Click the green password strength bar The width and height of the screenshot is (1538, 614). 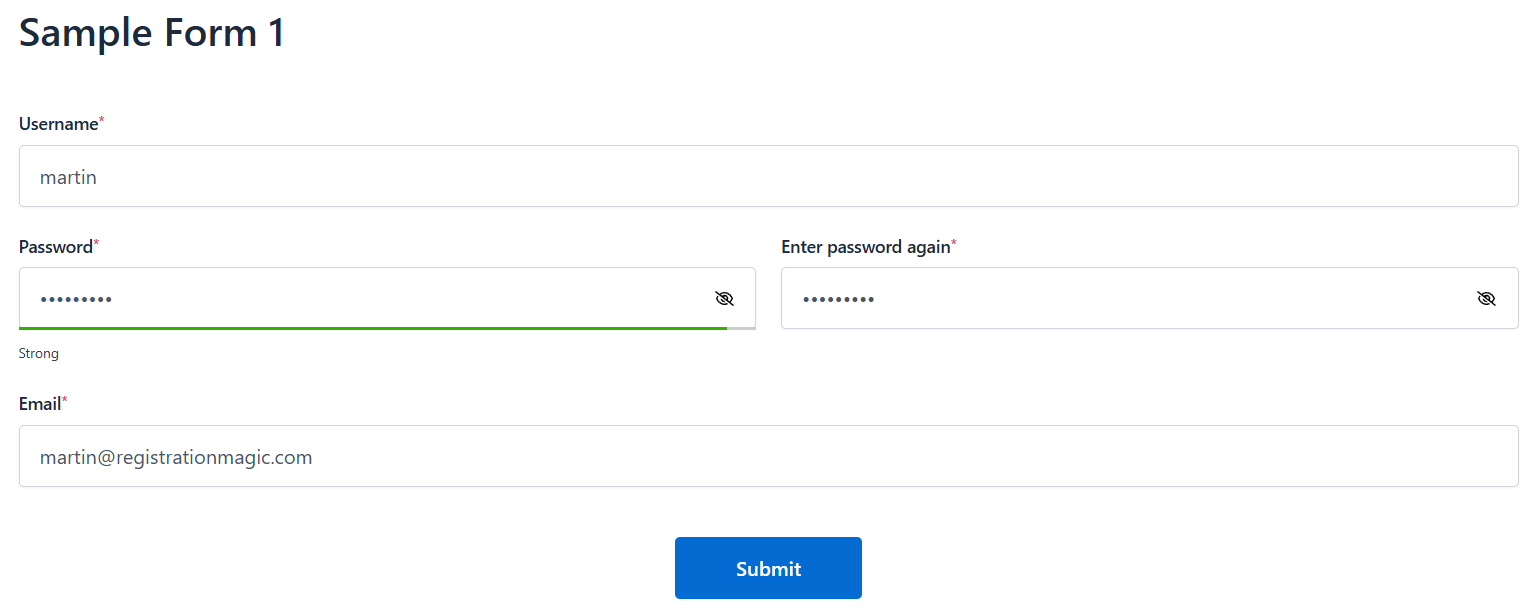[372, 327]
